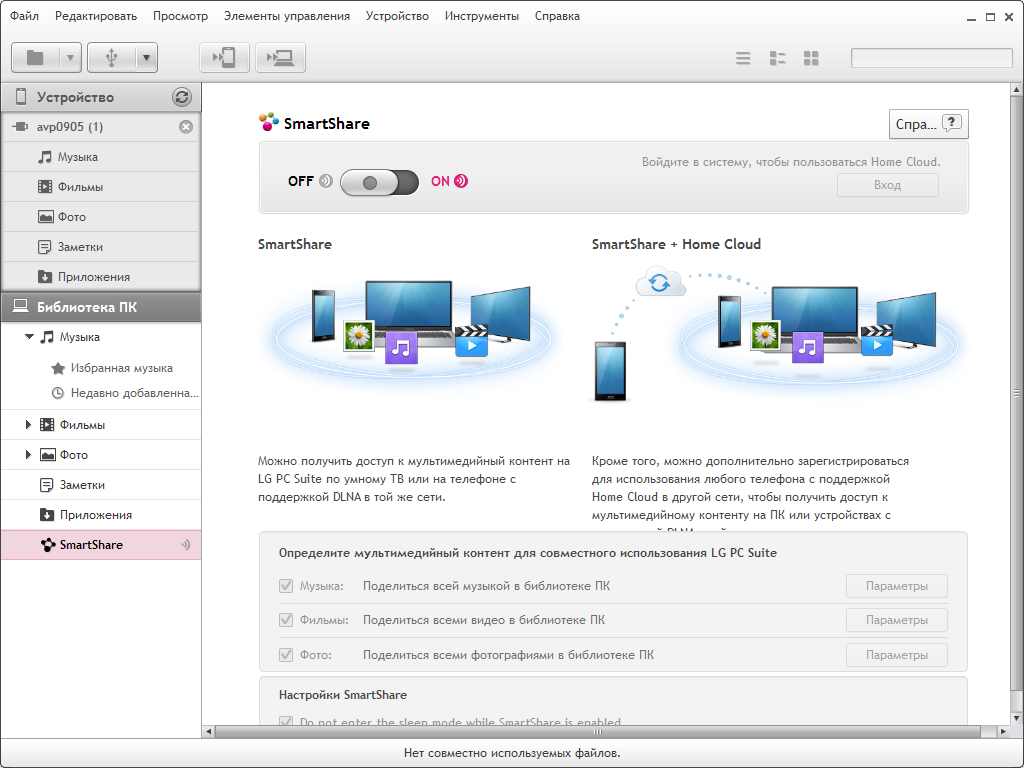The image size is (1024, 768).
Task: Switch to detailed list view
Action: pos(777,58)
